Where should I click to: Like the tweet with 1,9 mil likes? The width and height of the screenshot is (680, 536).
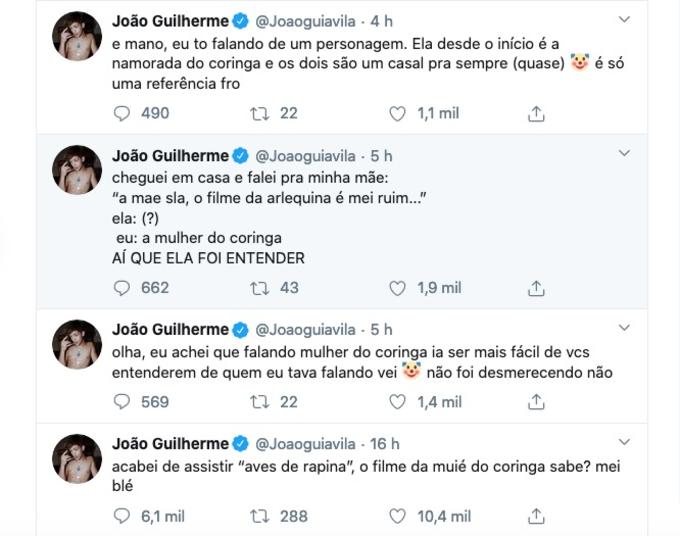coord(397,288)
